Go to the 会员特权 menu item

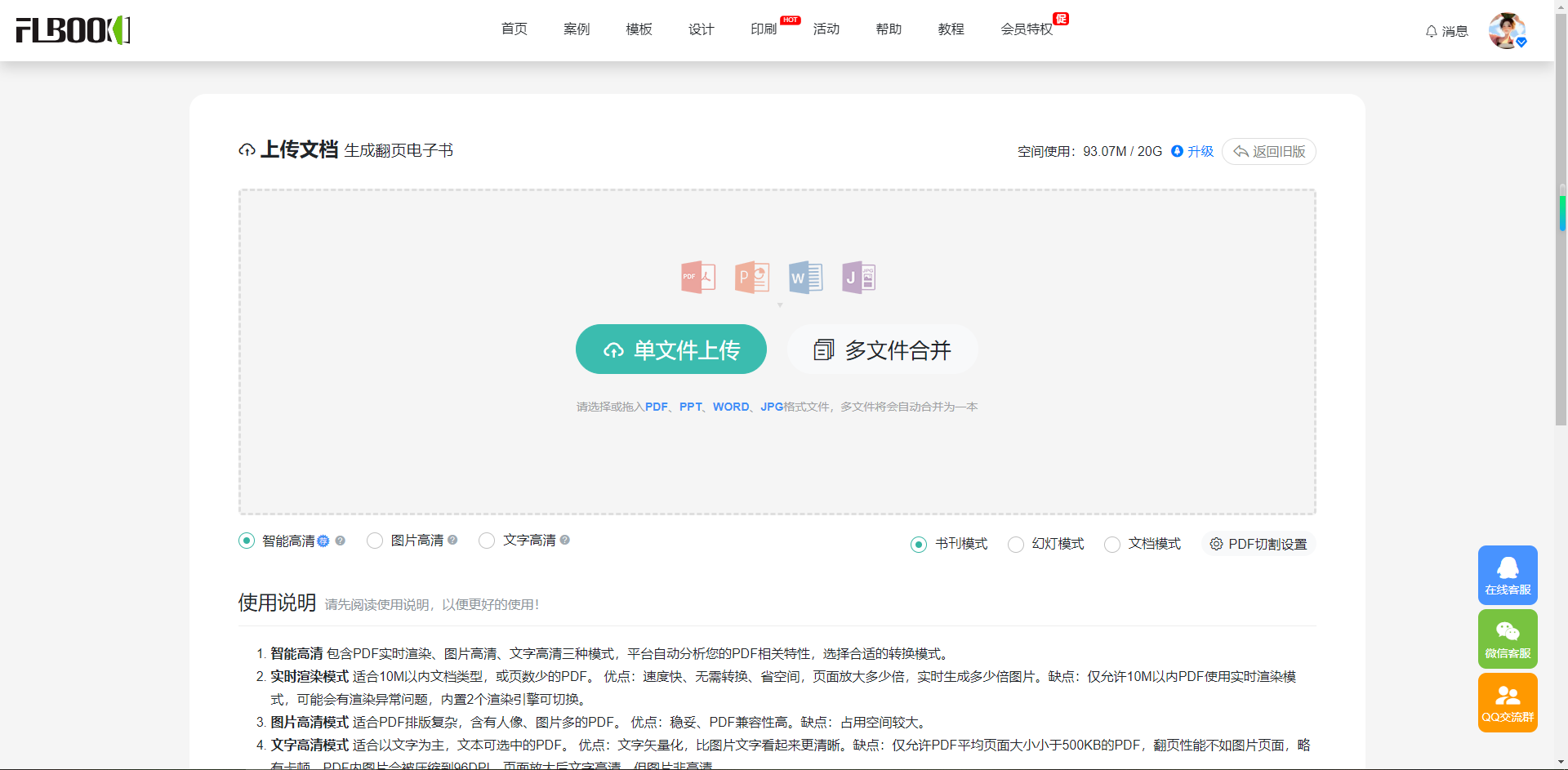pyautogui.click(x=1027, y=29)
